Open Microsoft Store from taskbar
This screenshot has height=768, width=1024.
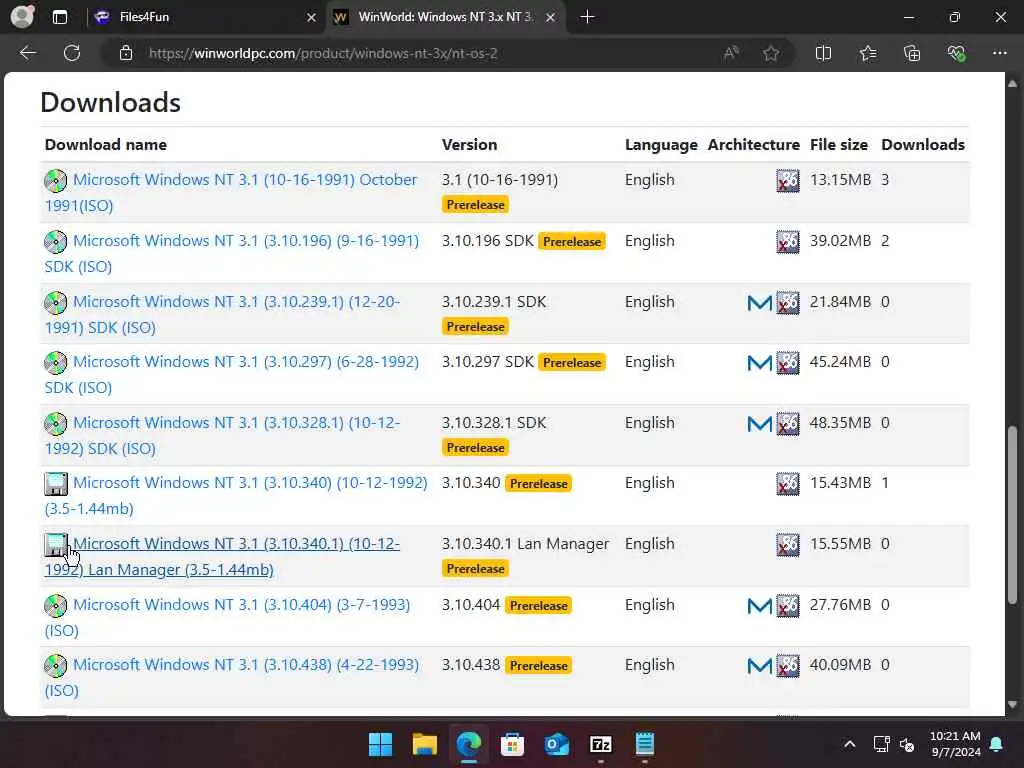[x=513, y=744]
